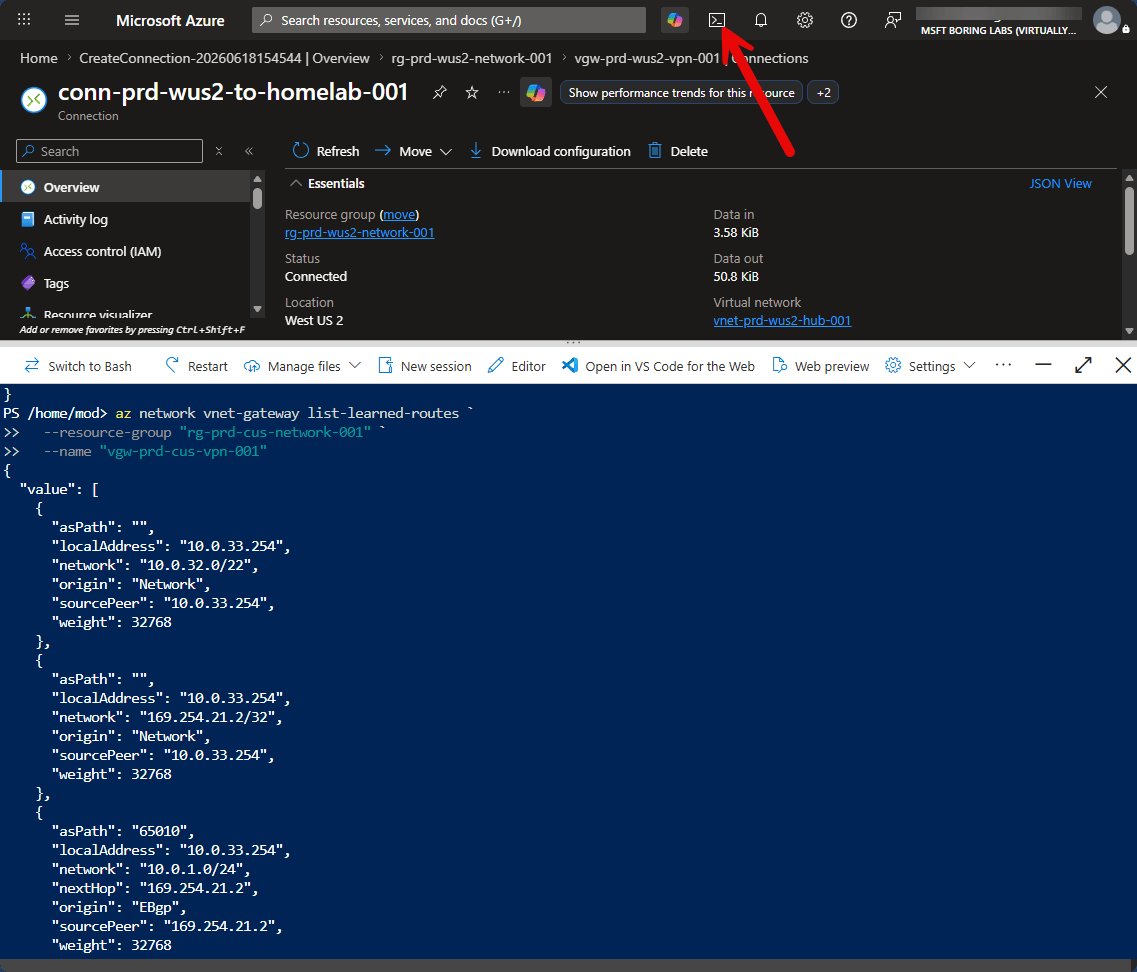Open vnet-prd-wus2-hub-001 virtual network link
The width and height of the screenshot is (1137, 972).
coord(782,321)
